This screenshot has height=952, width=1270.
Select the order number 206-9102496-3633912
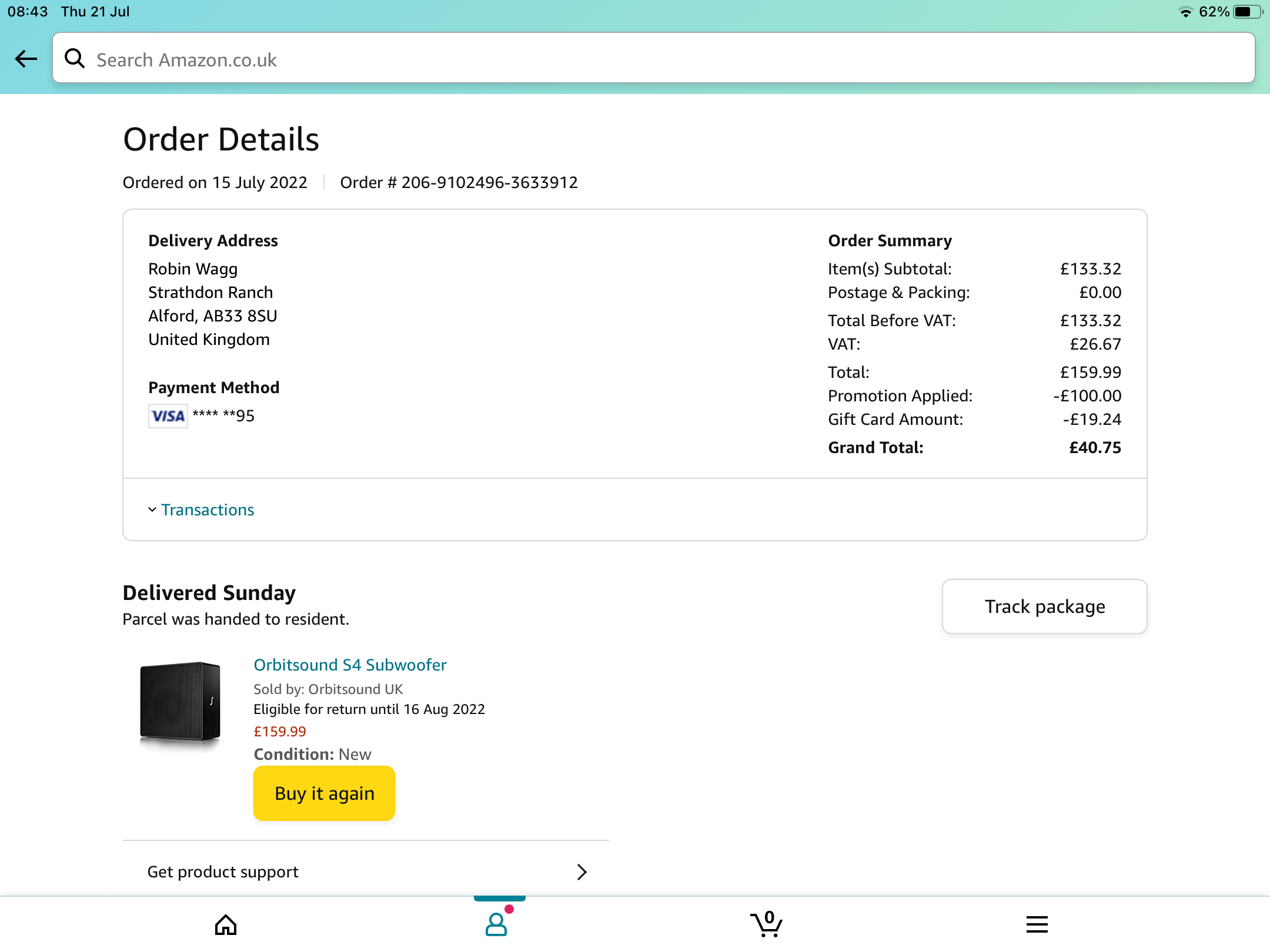(489, 183)
